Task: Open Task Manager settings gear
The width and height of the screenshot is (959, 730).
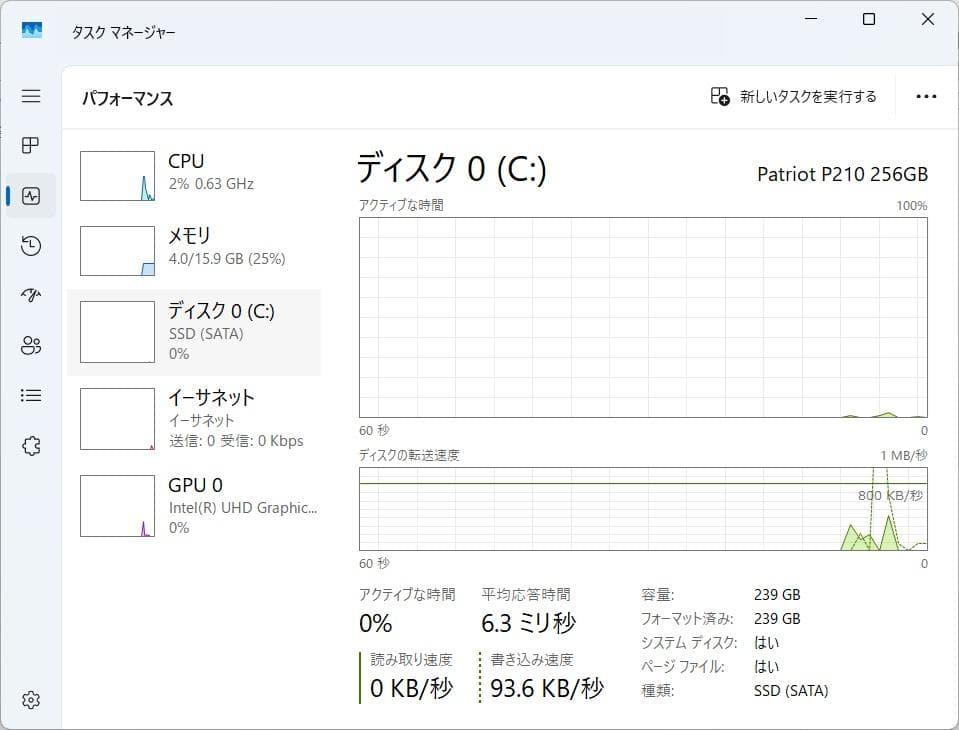Action: point(30,700)
